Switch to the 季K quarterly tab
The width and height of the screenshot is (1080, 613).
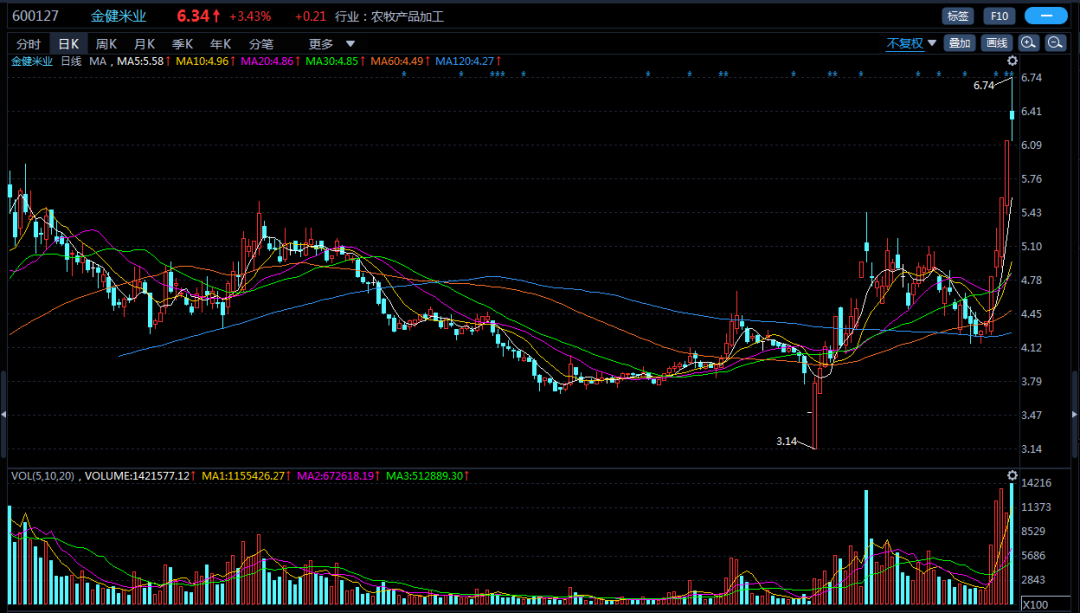183,44
